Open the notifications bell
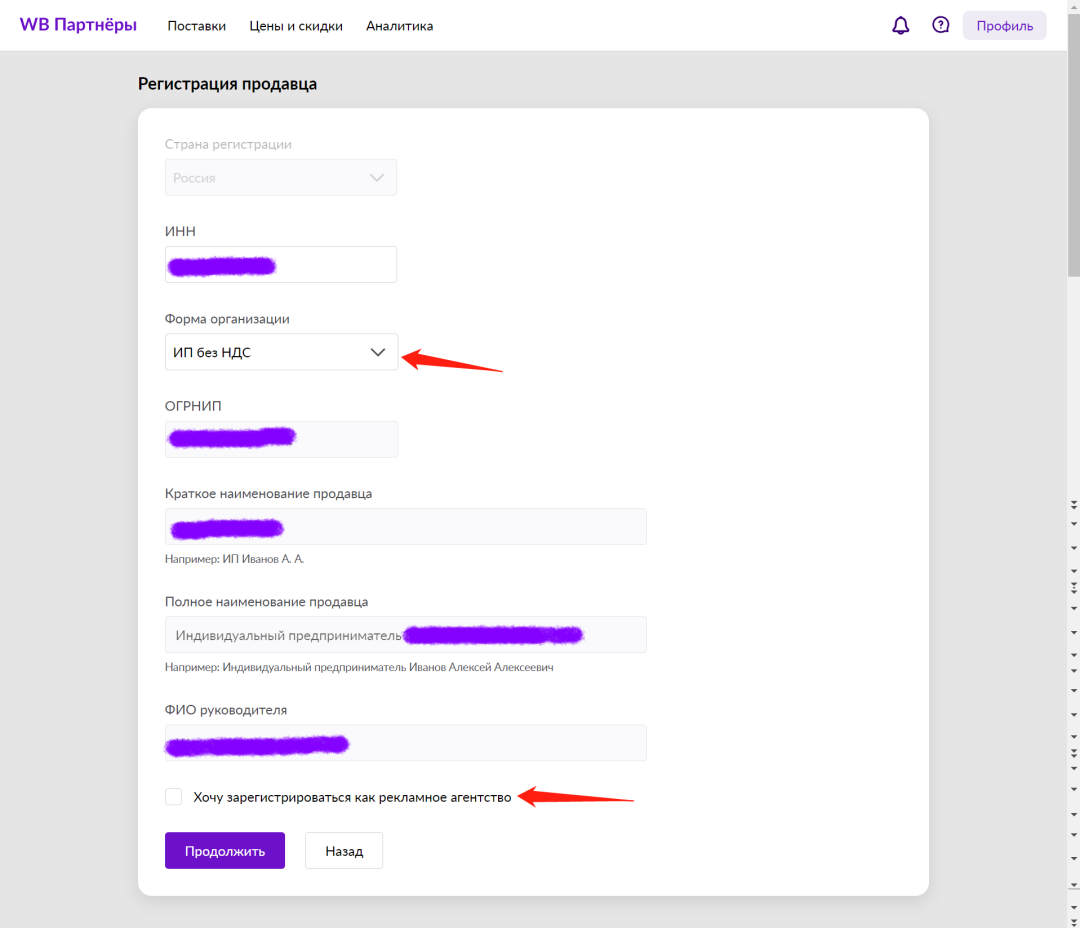 [x=901, y=26]
